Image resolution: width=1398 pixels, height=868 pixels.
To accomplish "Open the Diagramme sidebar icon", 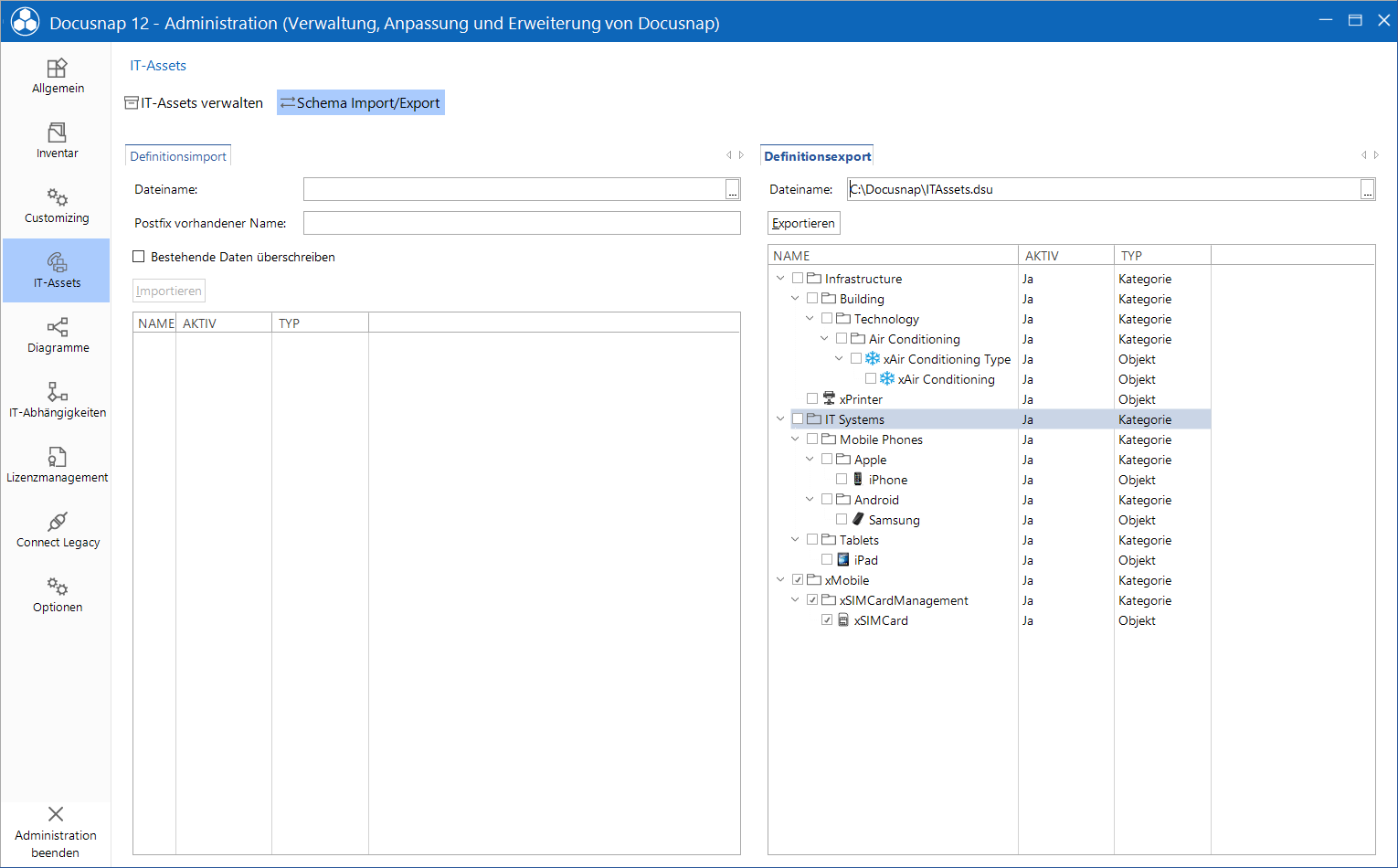I will click(57, 327).
